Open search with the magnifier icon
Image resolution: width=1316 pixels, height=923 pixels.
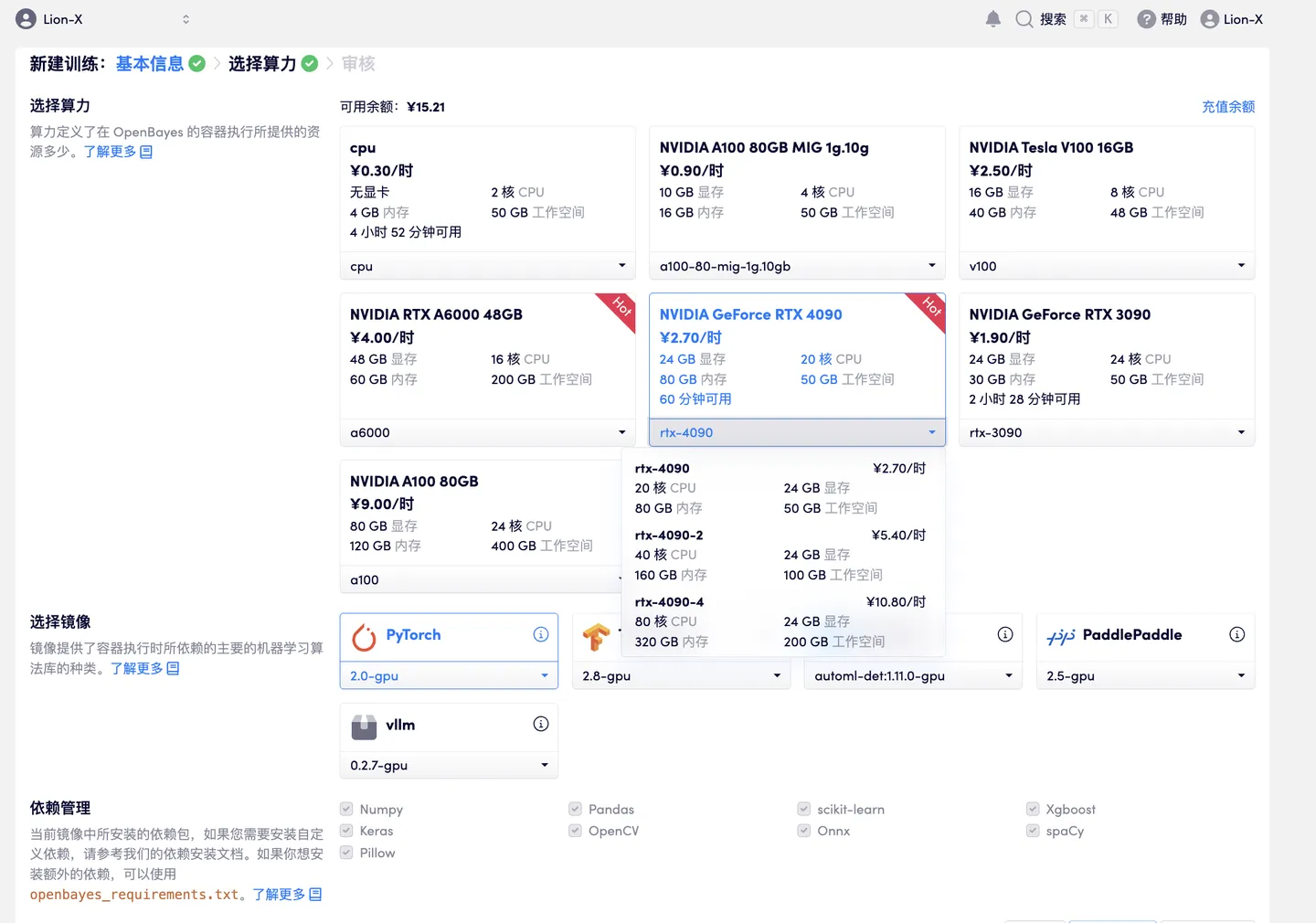(x=1024, y=18)
